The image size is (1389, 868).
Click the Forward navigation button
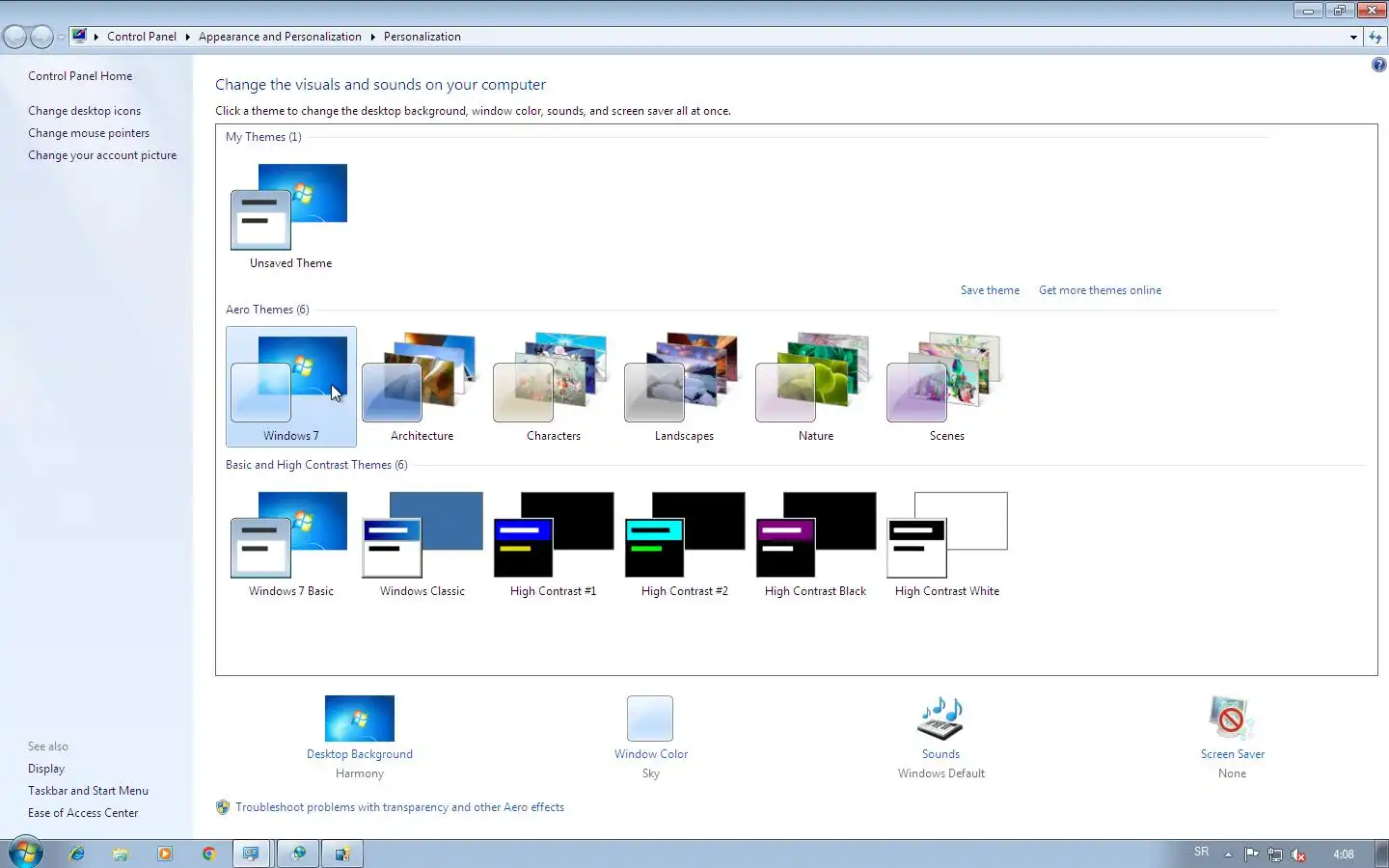coord(41,37)
